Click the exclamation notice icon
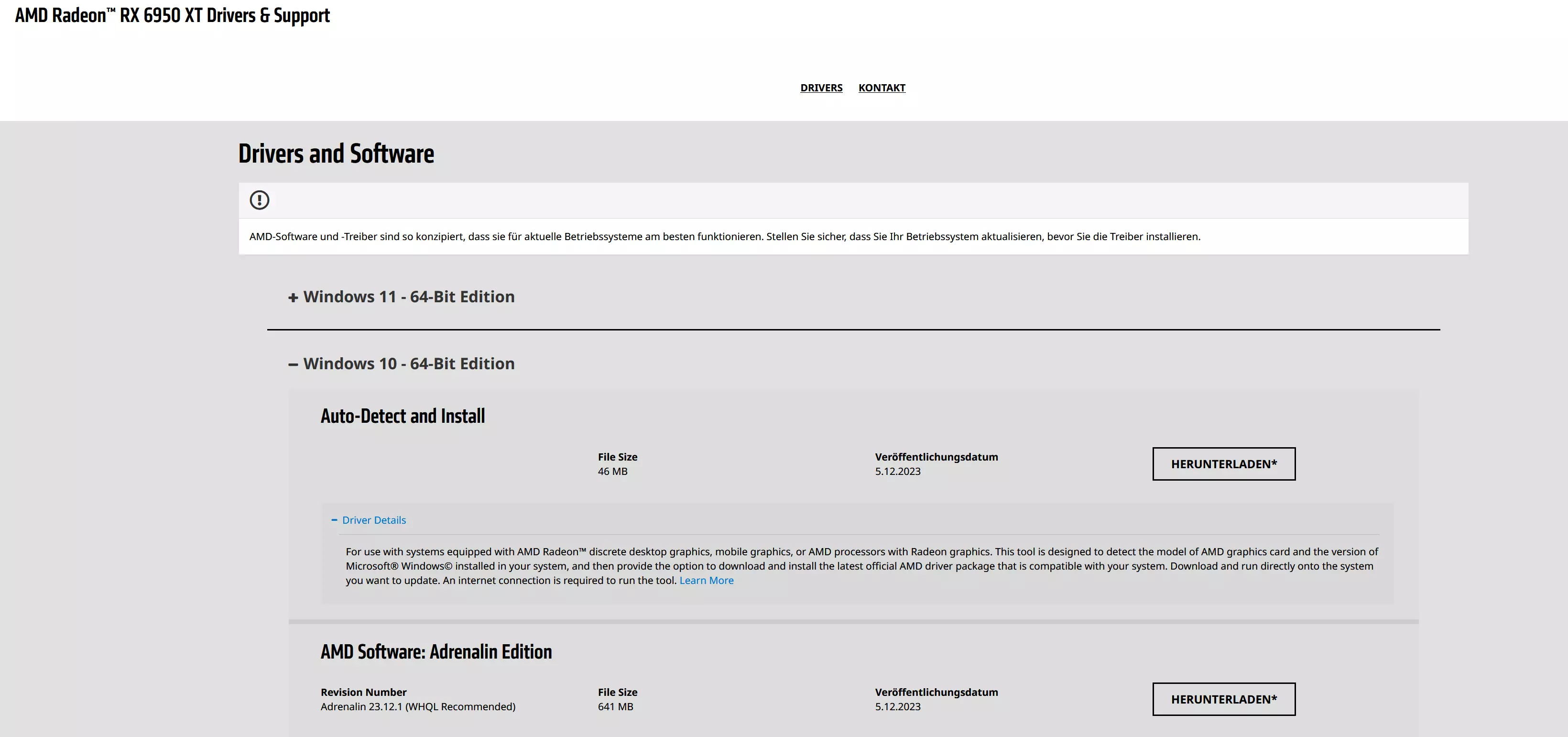Image resolution: width=1568 pixels, height=737 pixels. pos(259,200)
